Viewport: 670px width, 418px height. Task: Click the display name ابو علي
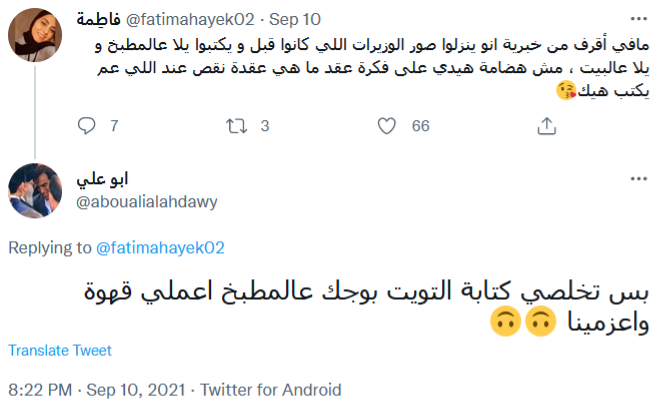coord(105,180)
